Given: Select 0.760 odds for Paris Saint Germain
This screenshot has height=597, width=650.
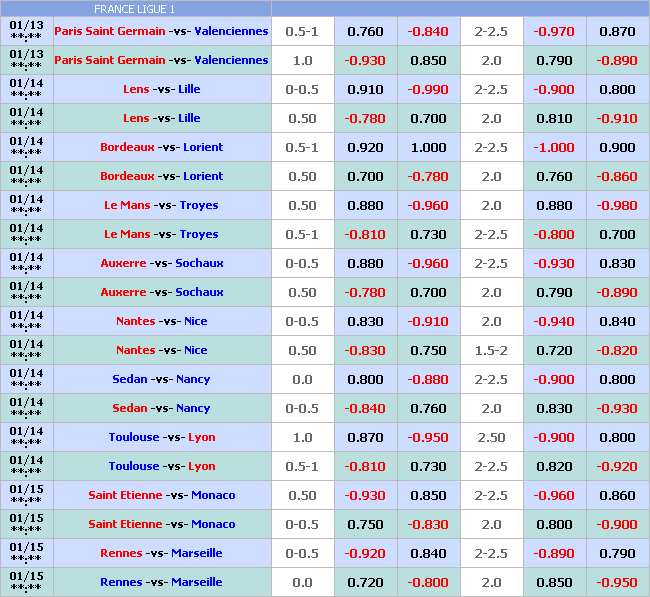Looking at the screenshot, I should 365,31.
